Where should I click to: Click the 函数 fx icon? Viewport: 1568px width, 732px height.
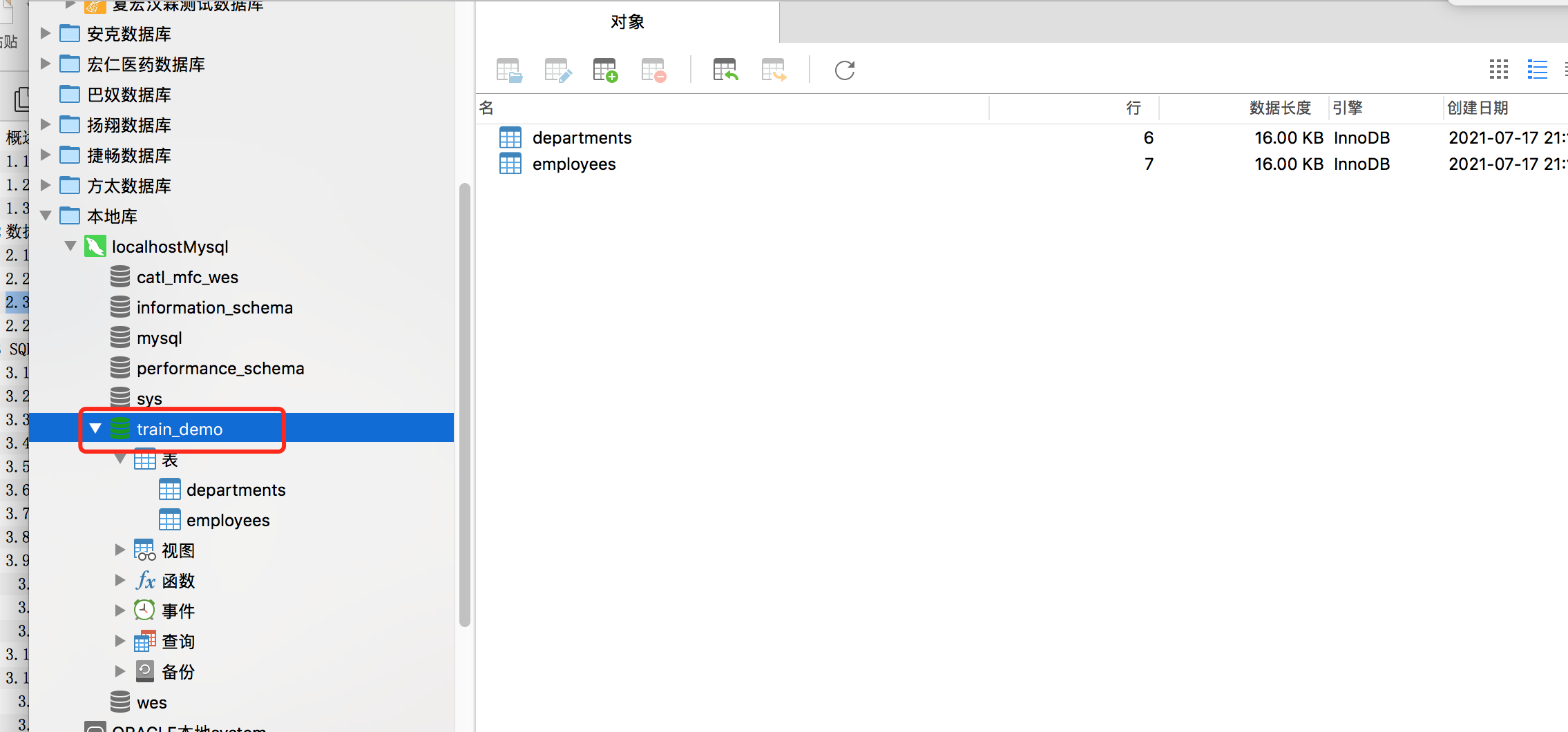(x=145, y=580)
